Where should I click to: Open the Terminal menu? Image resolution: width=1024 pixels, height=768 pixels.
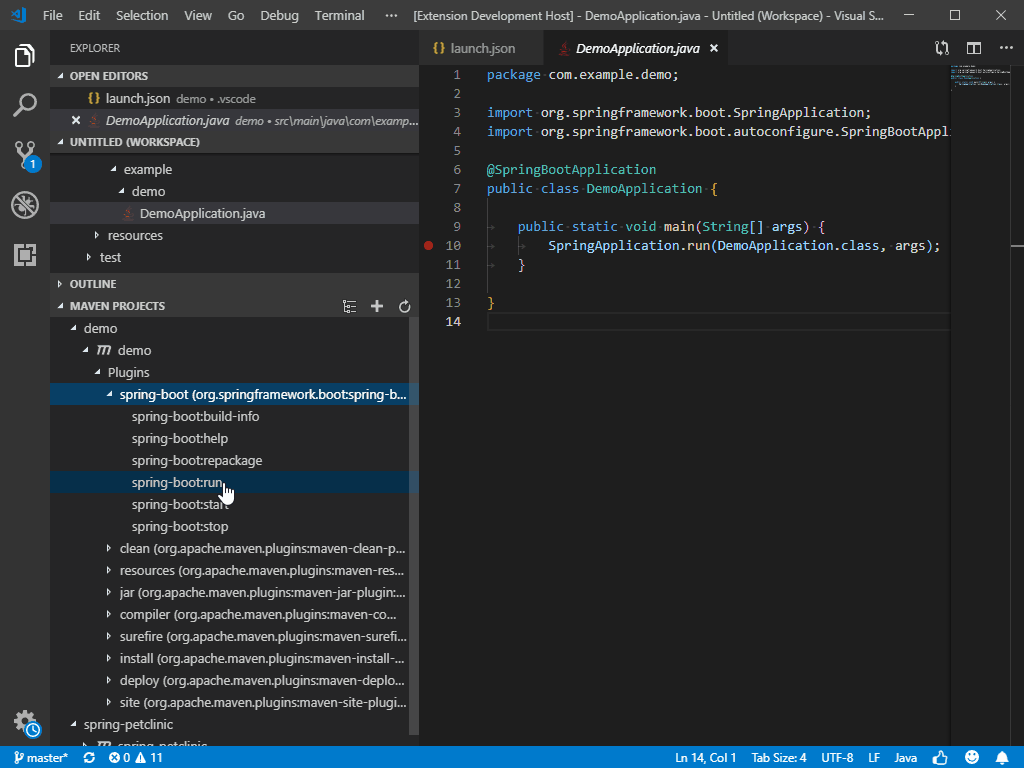[339, 15]
